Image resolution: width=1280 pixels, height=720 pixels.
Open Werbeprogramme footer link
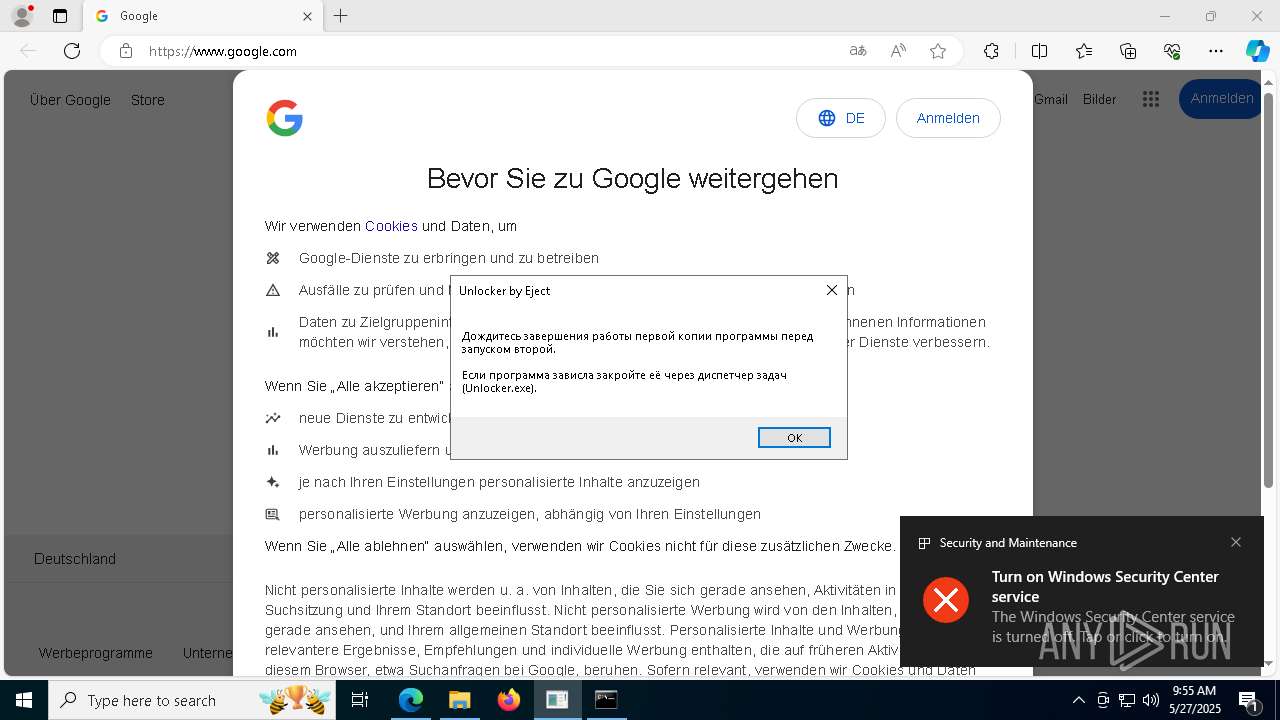96,653
